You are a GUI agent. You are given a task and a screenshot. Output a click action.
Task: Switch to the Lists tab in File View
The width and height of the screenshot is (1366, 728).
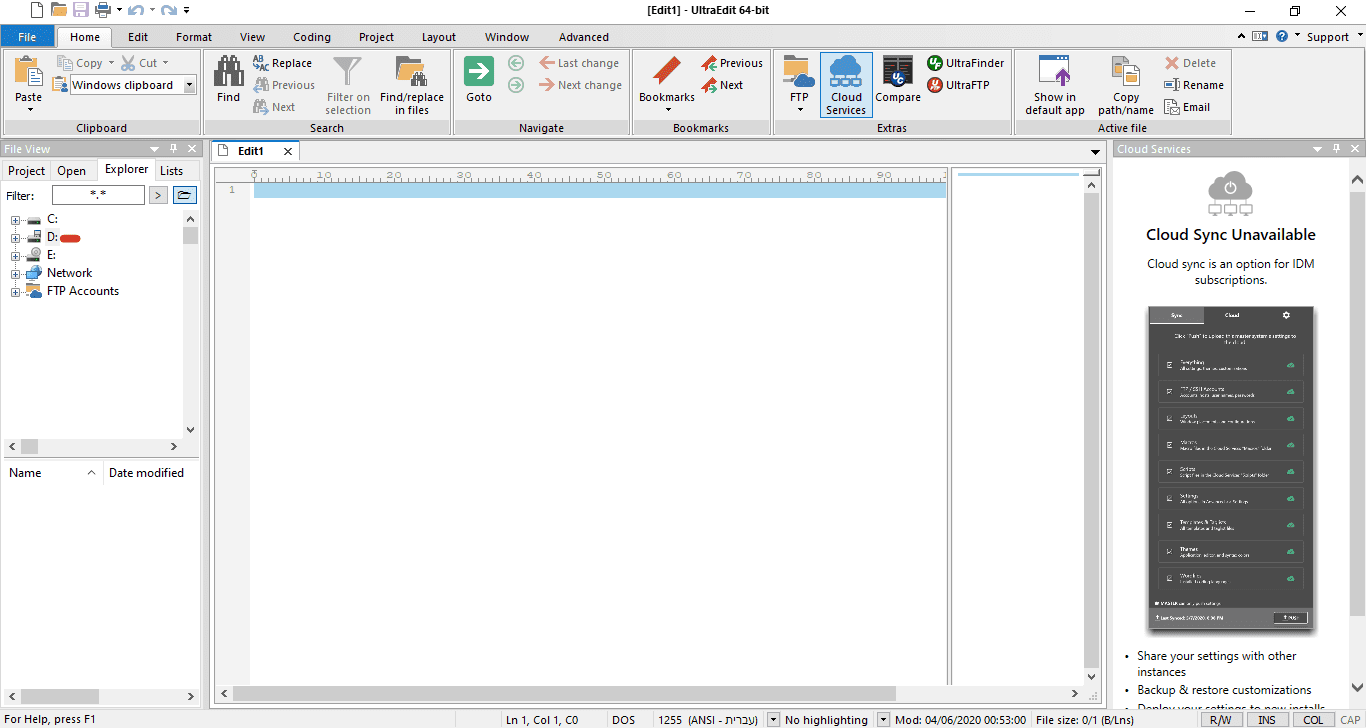click(x=172, y=171)
